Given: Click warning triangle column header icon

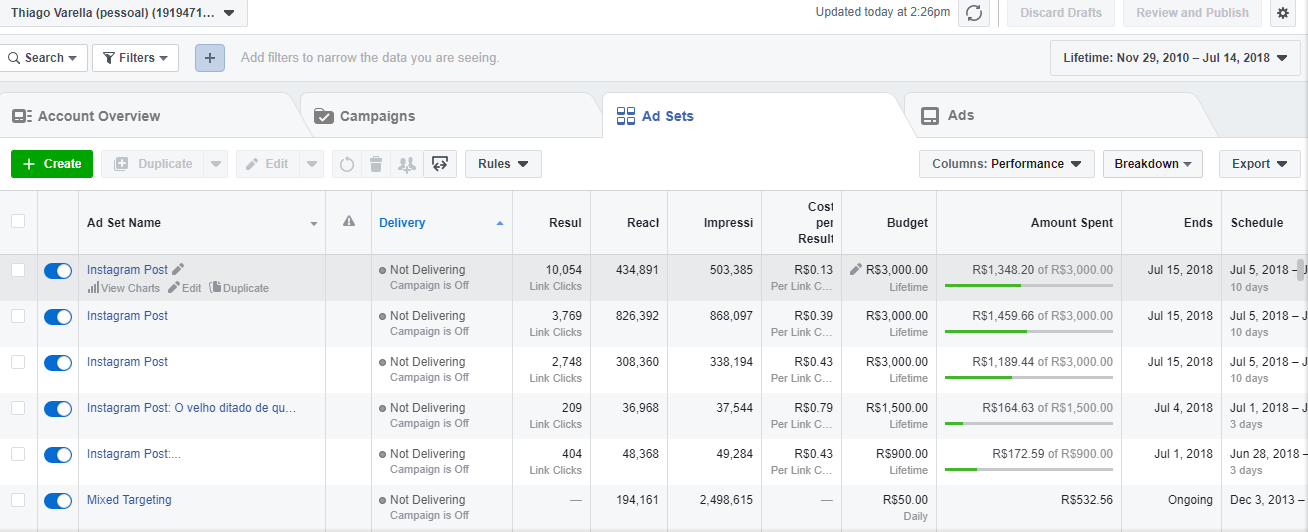Looking at the screenshot, I should coord(348,222).
